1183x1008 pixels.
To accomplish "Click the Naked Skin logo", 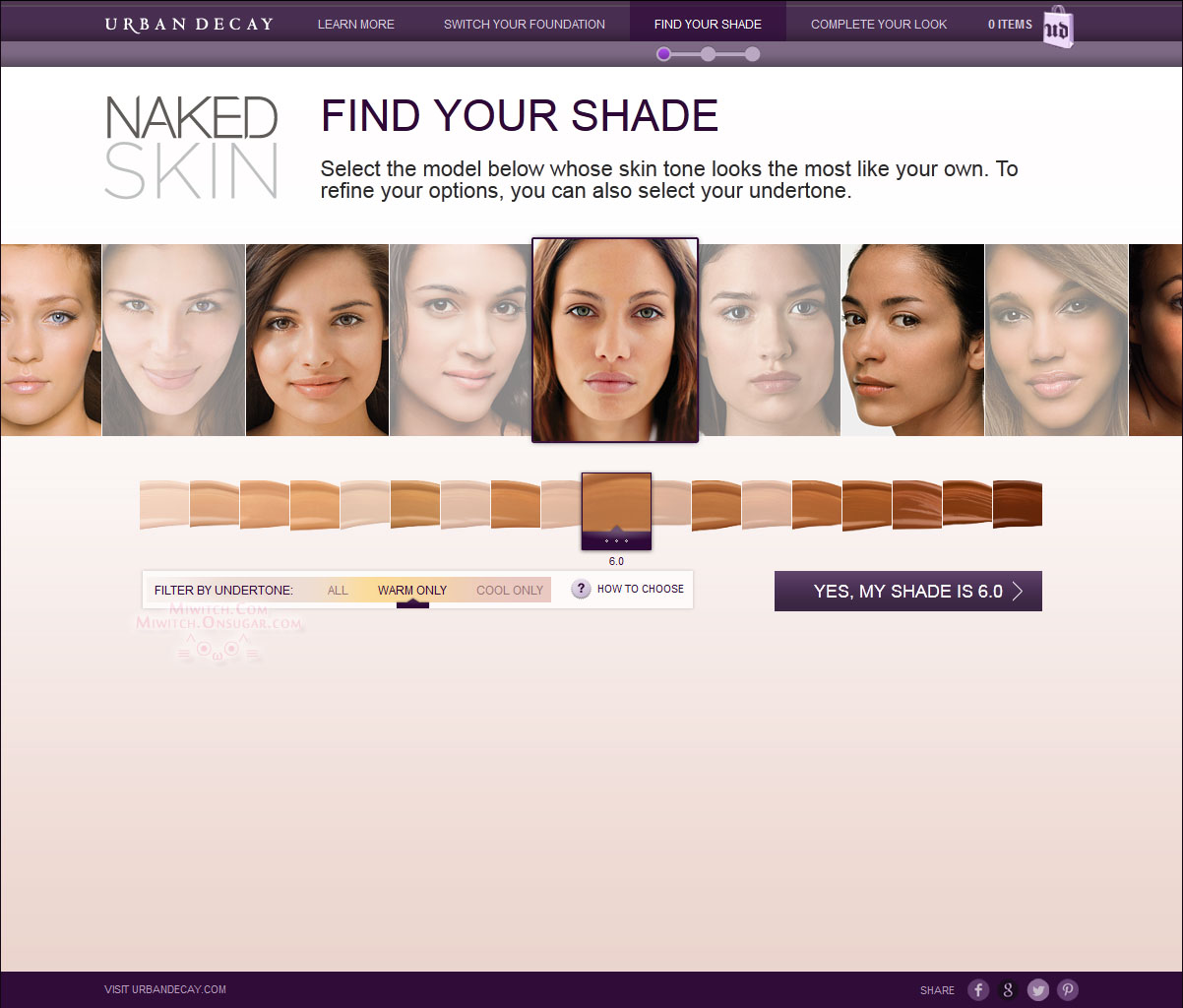I will [191, 147].
